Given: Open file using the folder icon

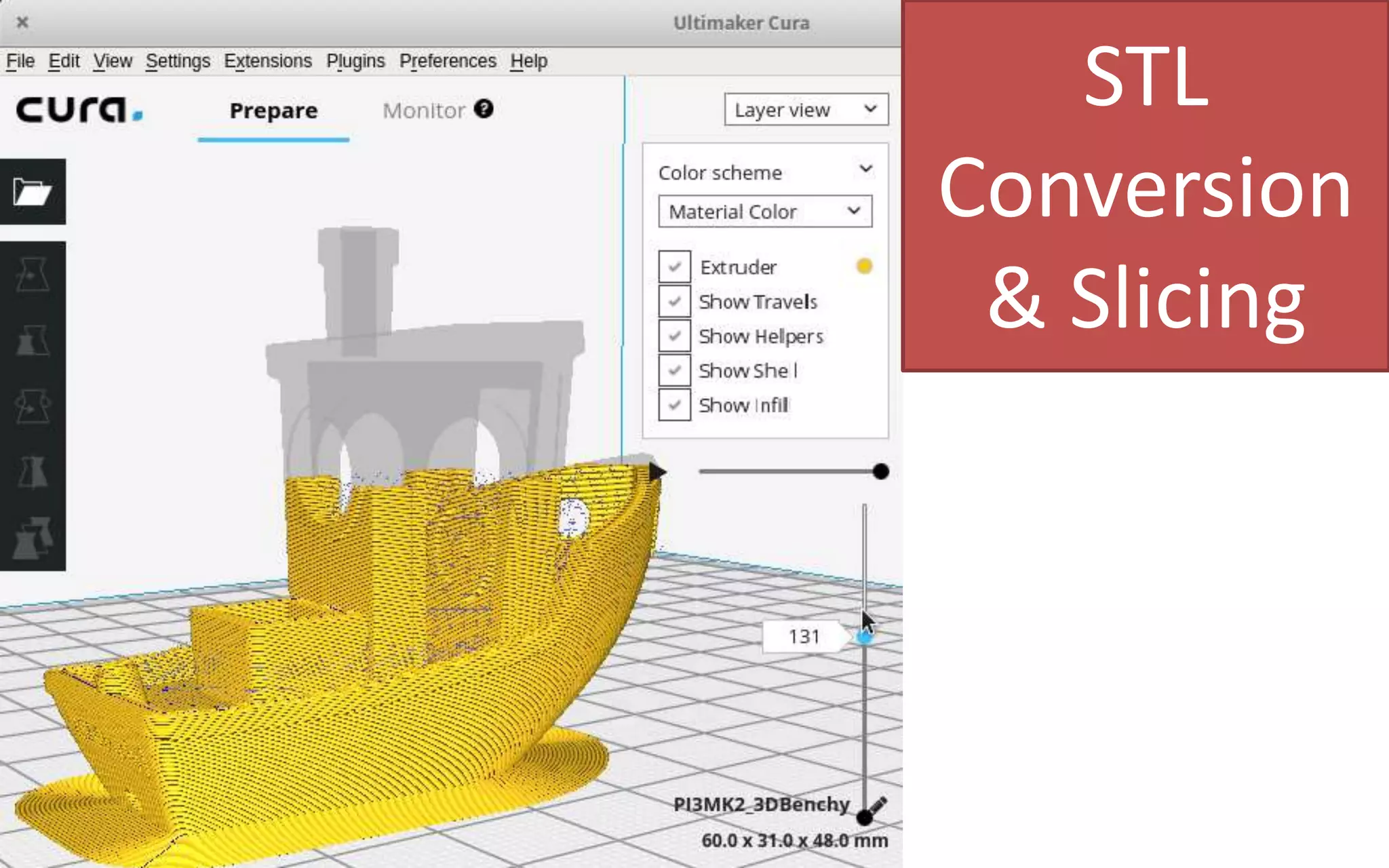Looking at the screenshot, I should pos(33,192).
